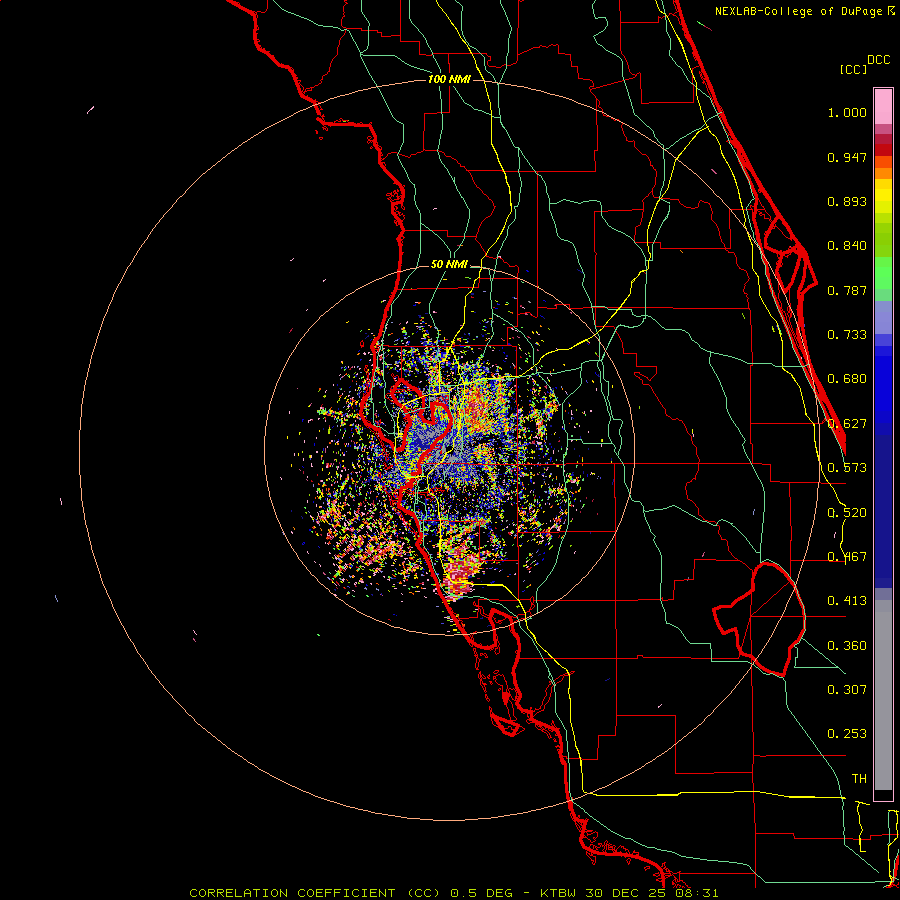This screenshot has width=900, height=900.
Task: Click the 0.840 color scale value
Action: (x=847, y=246)
